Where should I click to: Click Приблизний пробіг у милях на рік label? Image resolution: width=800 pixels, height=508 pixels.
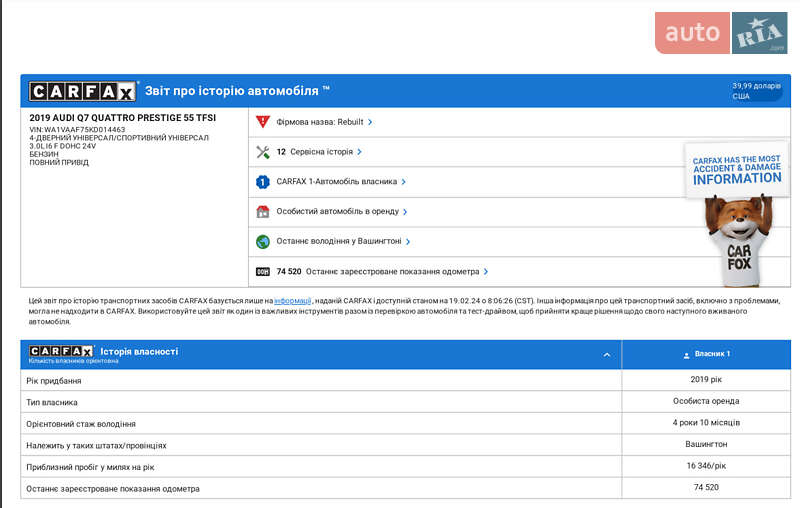(x=90, y=467)
